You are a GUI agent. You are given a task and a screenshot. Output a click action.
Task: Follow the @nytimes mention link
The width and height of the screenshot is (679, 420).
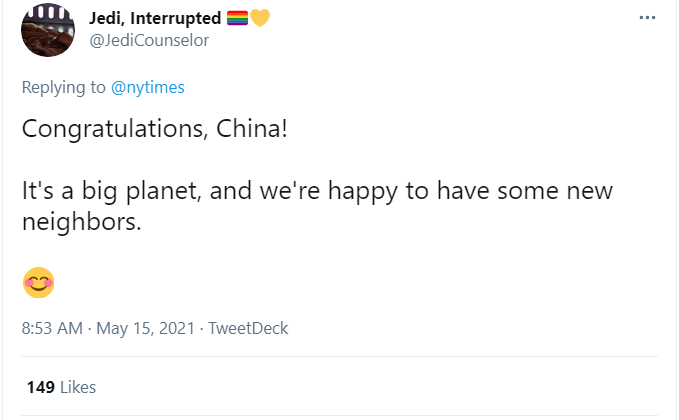147,87
